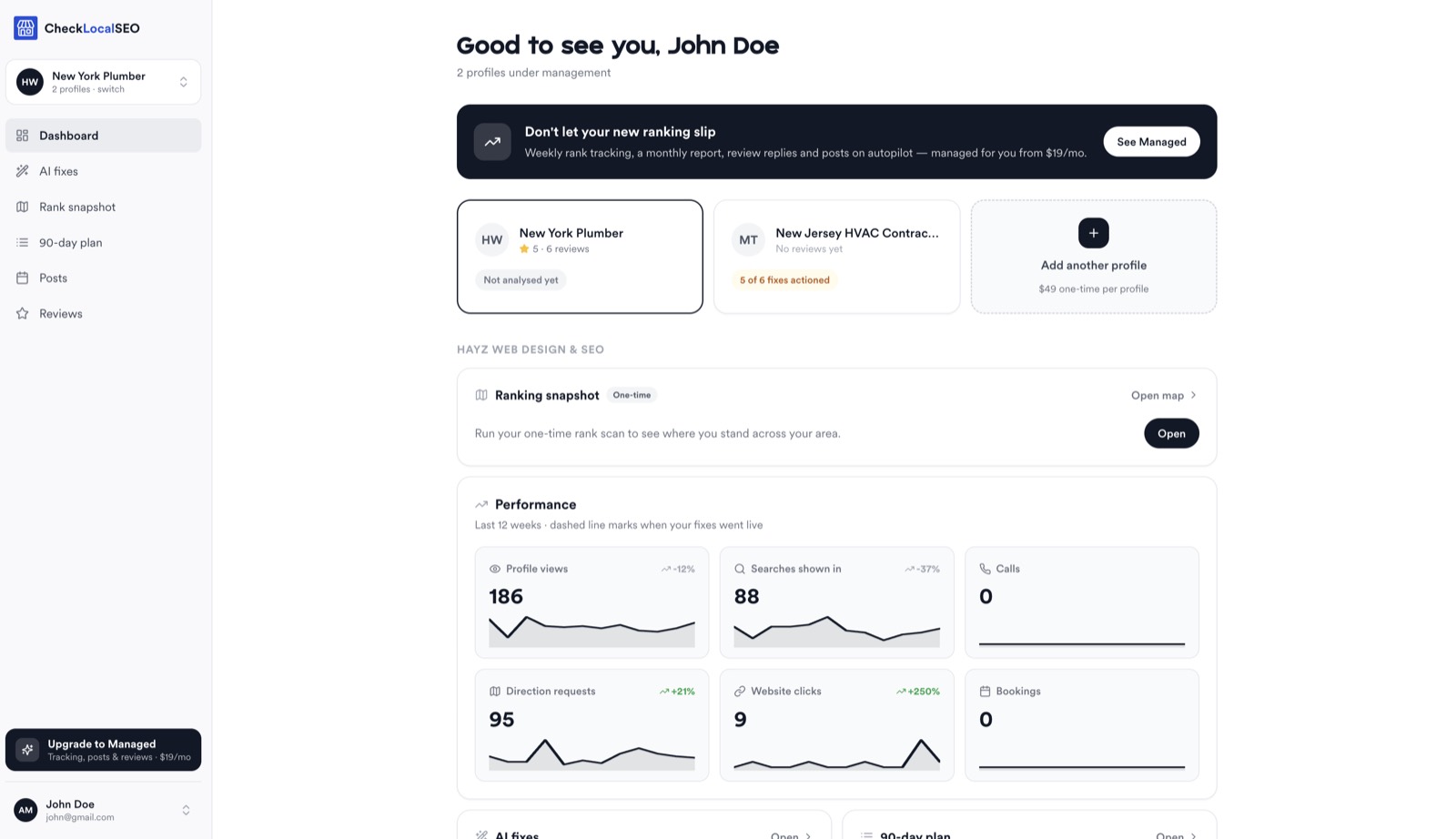Click the 5 of 6 fixes actioned badge
Image resolution: width=1456 pixels, height=839 pixels.
784,280
